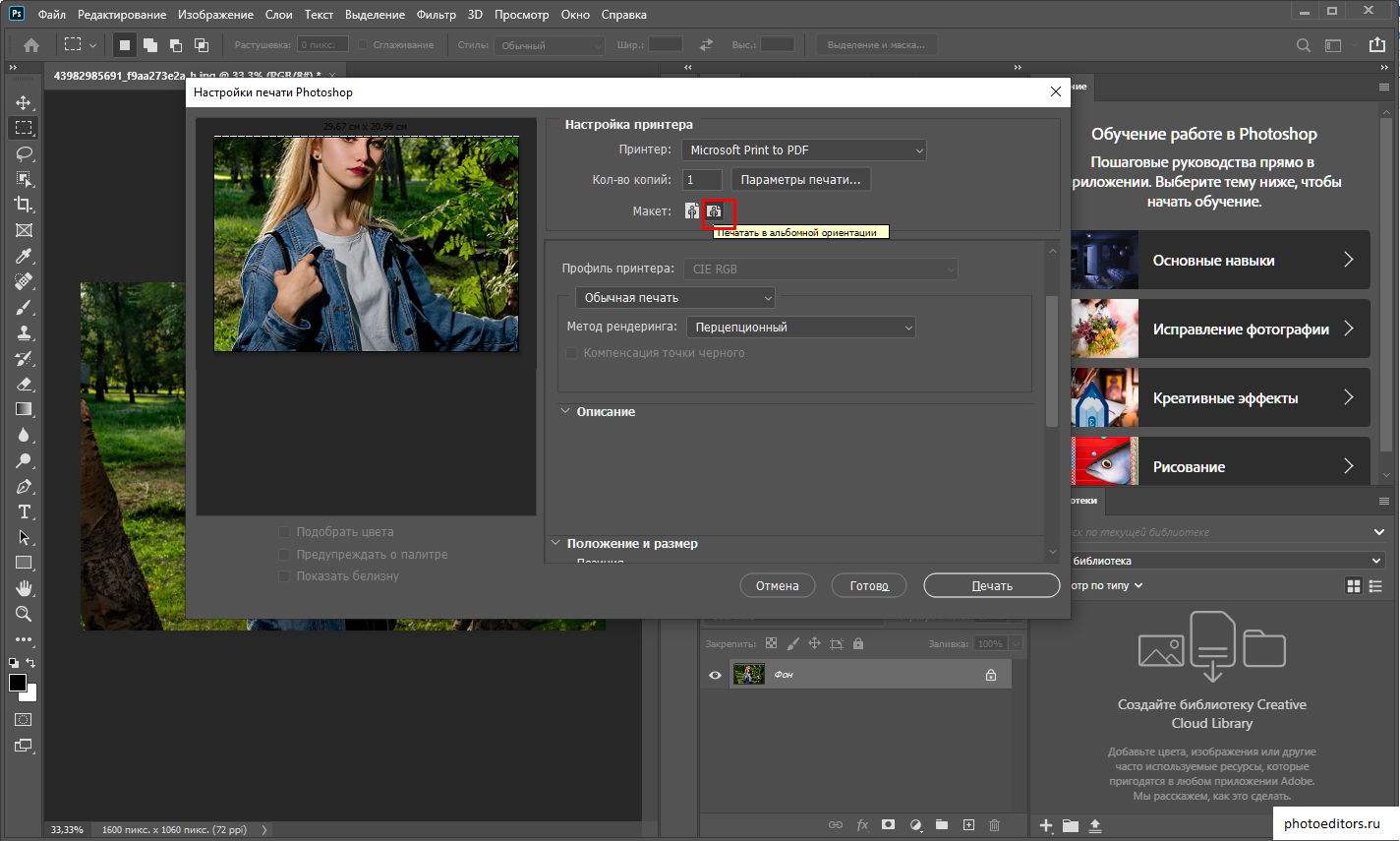Image resolution: width=1400 pixels, height=841 pixels.
Task: Click the Готово button
Action: pyautogui.click(x=869, y=586)
